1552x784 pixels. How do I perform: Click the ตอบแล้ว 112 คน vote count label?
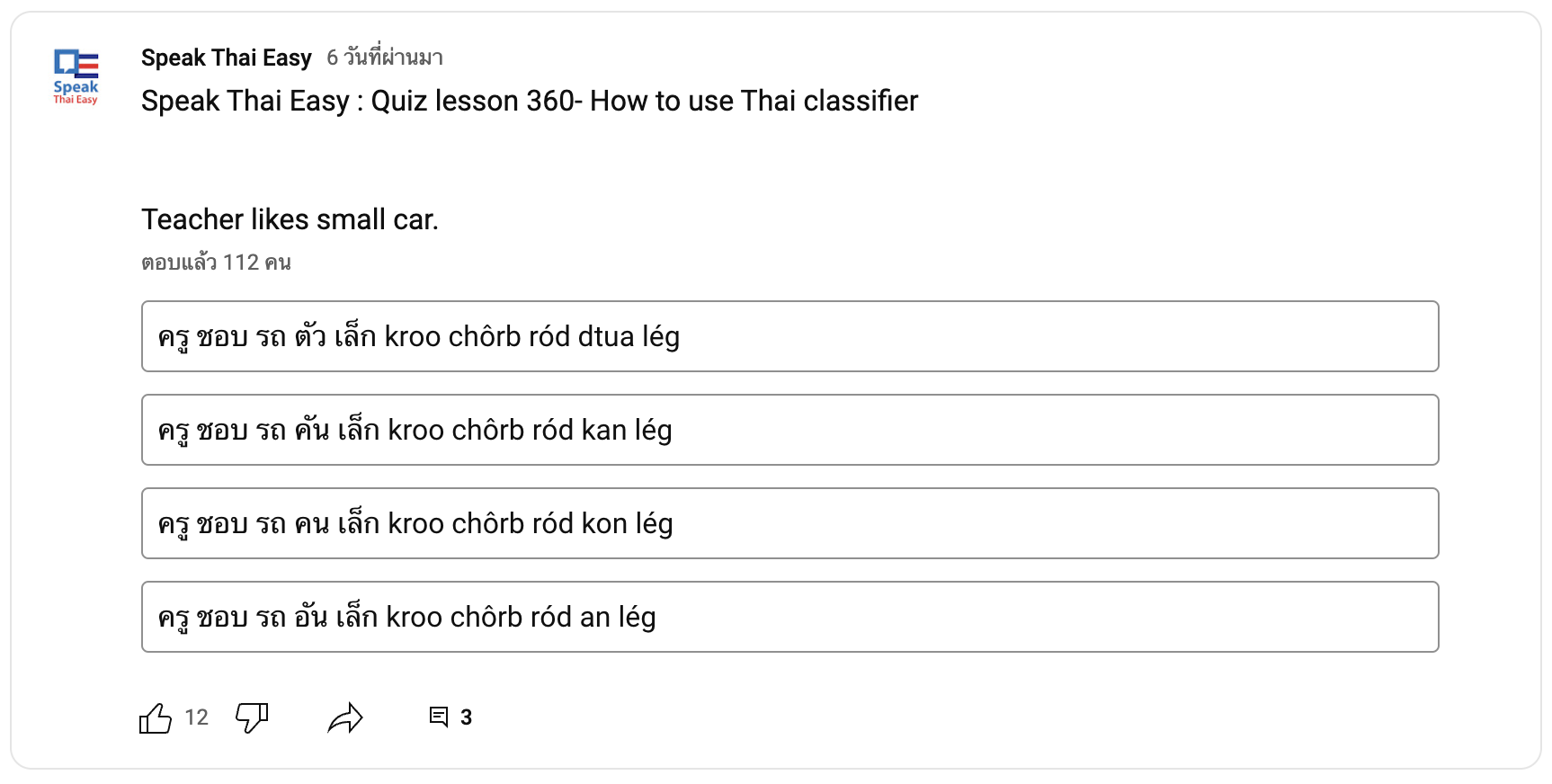(x=216, y=263)
